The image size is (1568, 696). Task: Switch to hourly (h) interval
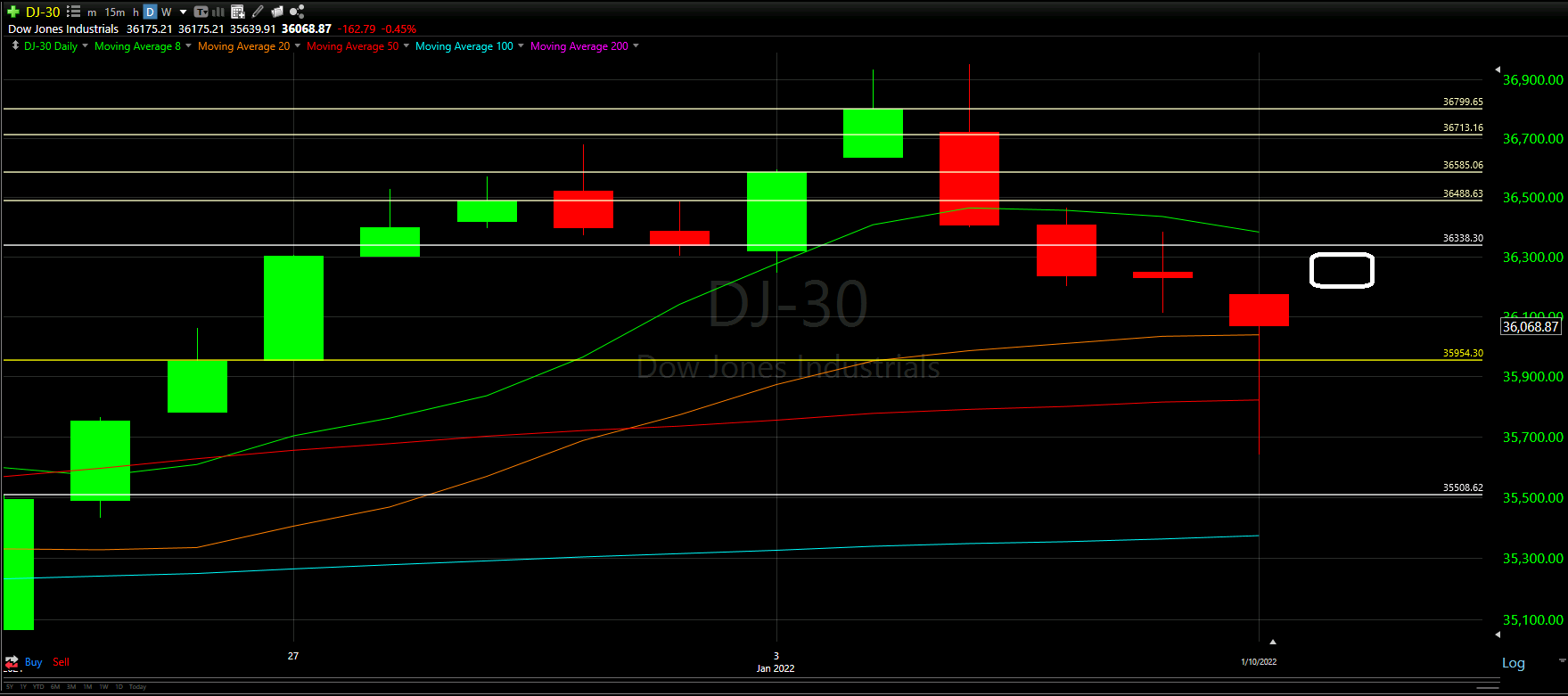pyautogui.click(x=135, y=12)
